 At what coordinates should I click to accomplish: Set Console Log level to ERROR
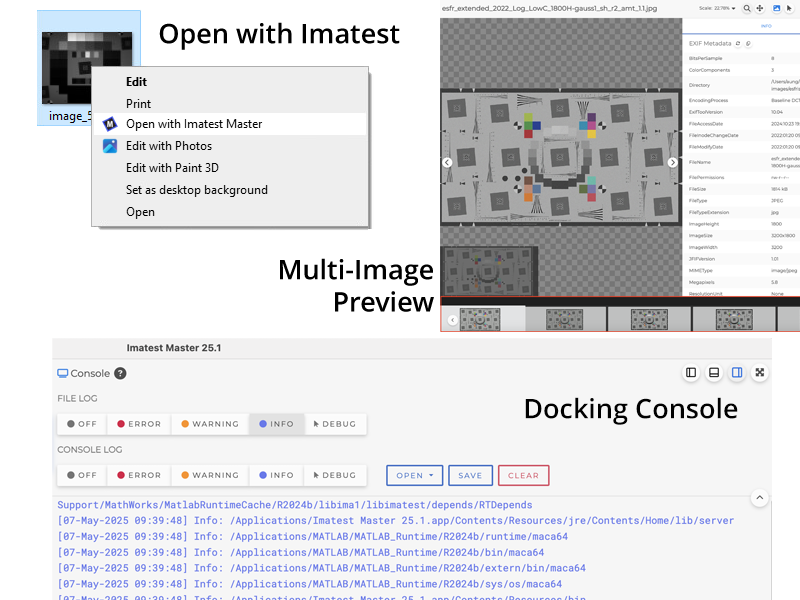pyautogui.click(x=139, y=475)
